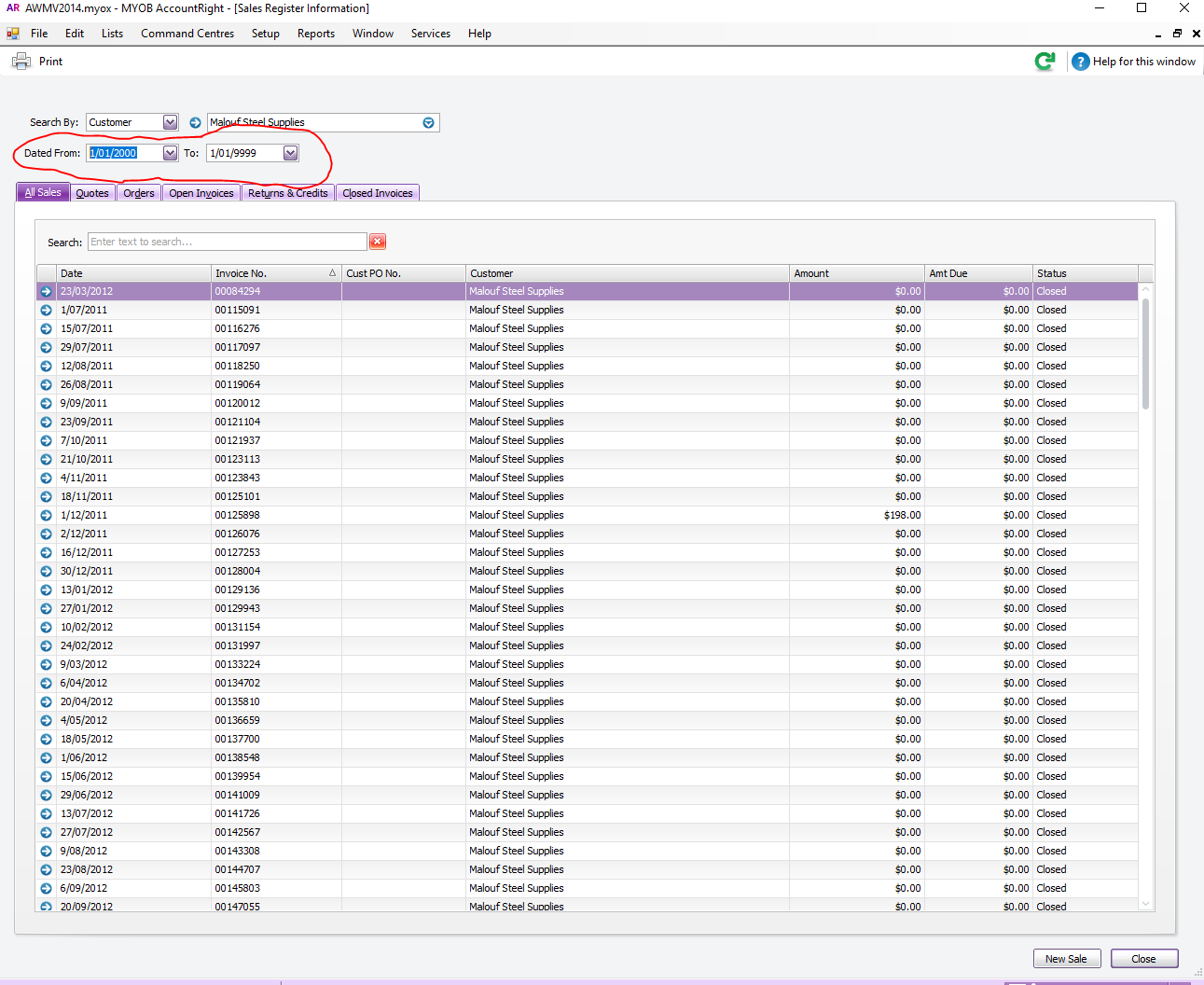The height and width of the screenshot is (985, 1204).
Task: Expand the Malouf Steel Supplies customer selector
Action: [x=428, y=122]
